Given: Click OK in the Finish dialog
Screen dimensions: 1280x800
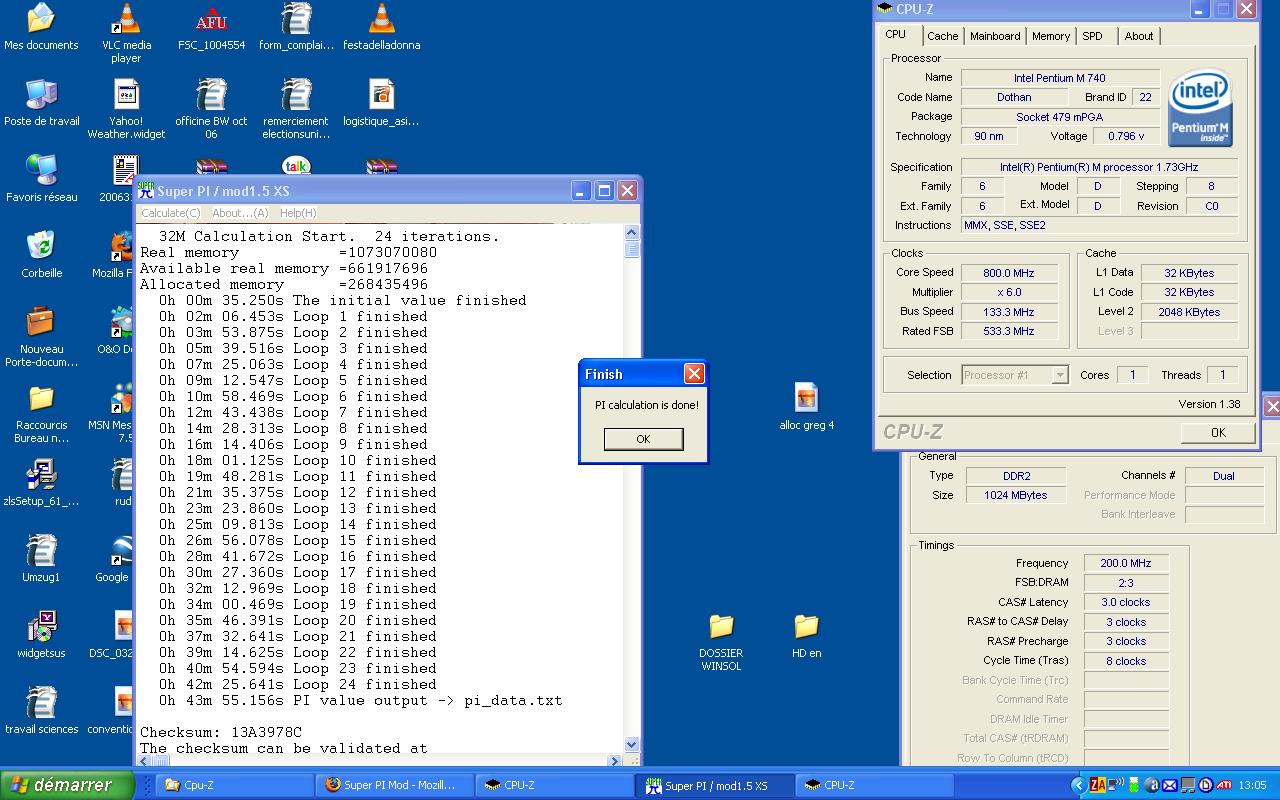Looking at the screenshot, I should 643,439.
